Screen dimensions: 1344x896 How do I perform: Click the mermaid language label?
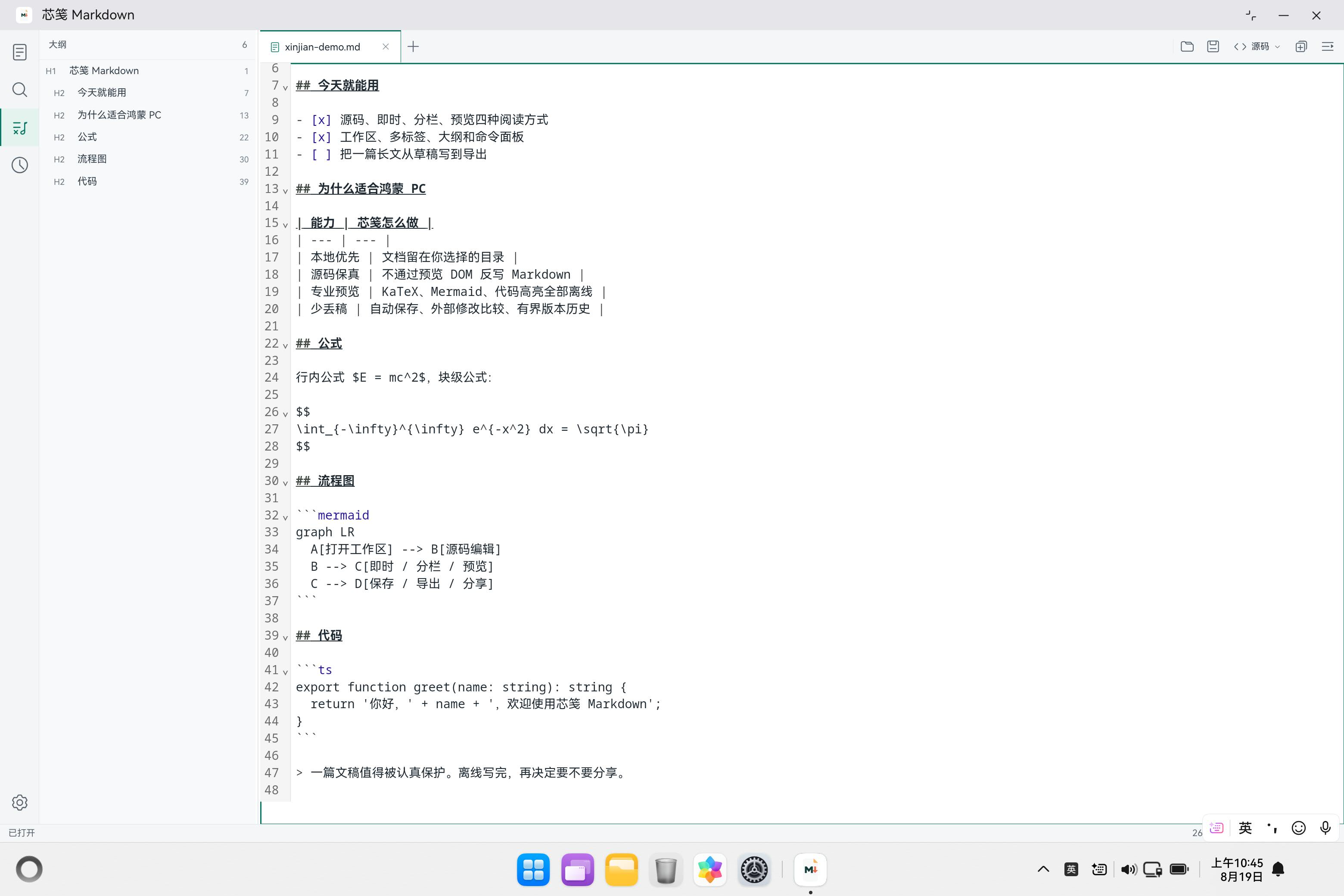(343, 515)
